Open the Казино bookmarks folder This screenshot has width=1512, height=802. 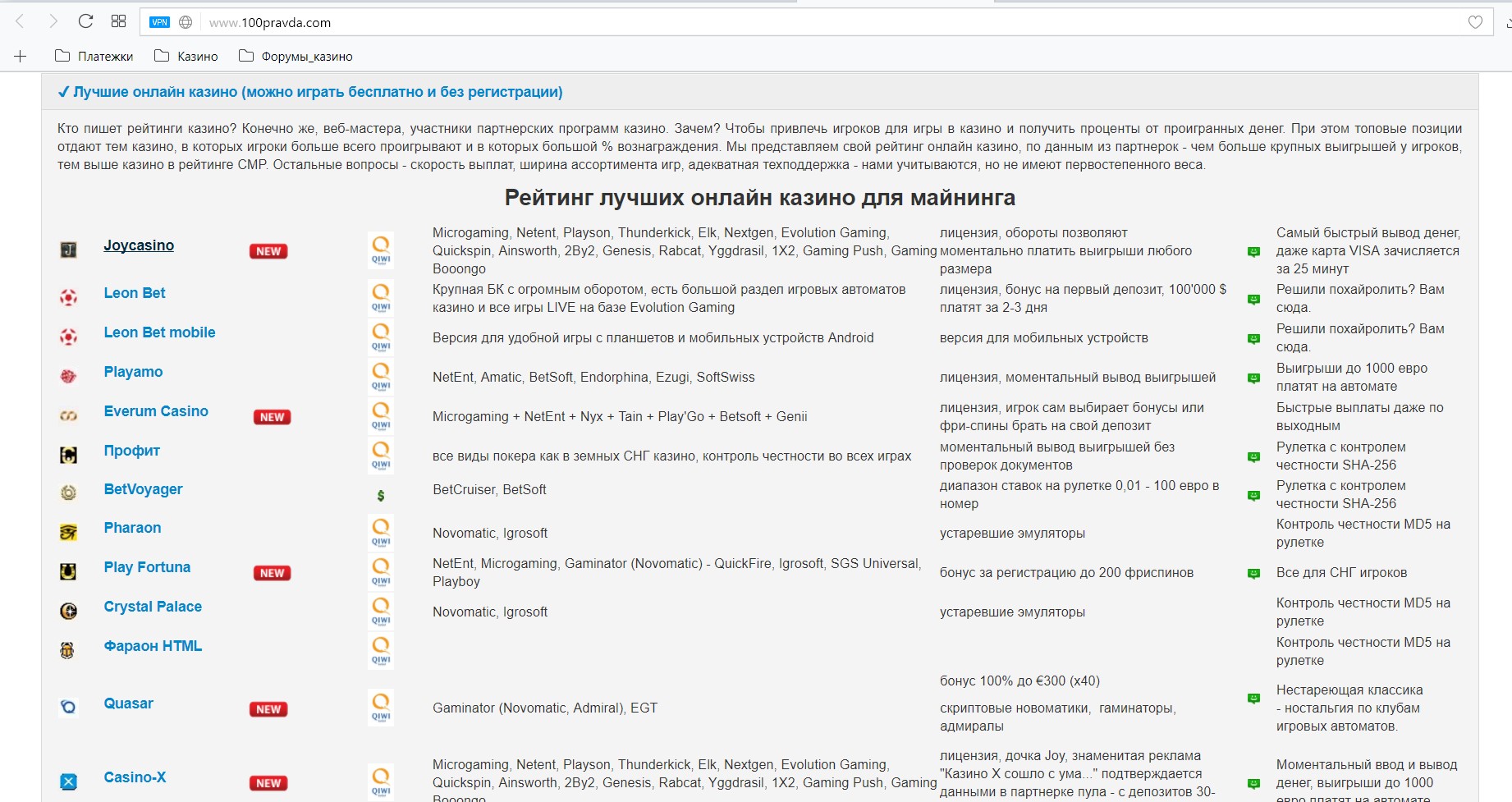tap(186, 56)
